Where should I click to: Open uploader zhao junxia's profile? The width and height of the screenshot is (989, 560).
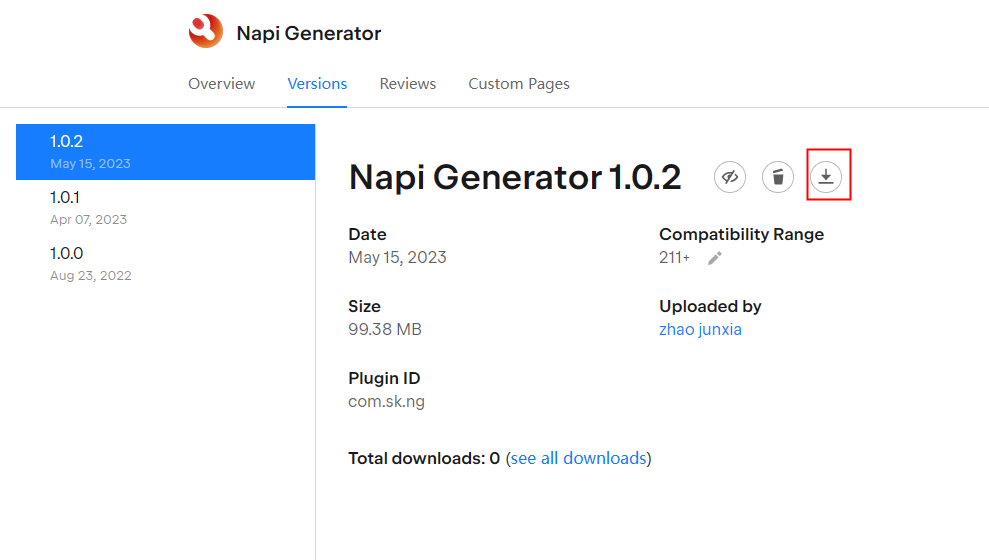[x=700, y=329]
